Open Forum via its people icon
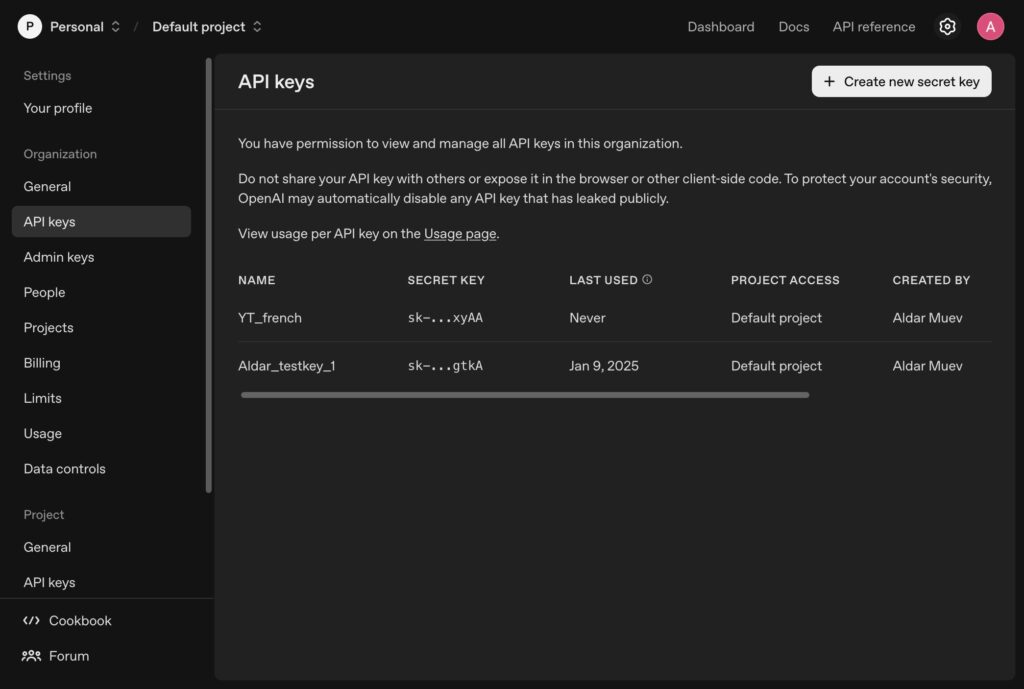1024x689 pixels. 31,656
